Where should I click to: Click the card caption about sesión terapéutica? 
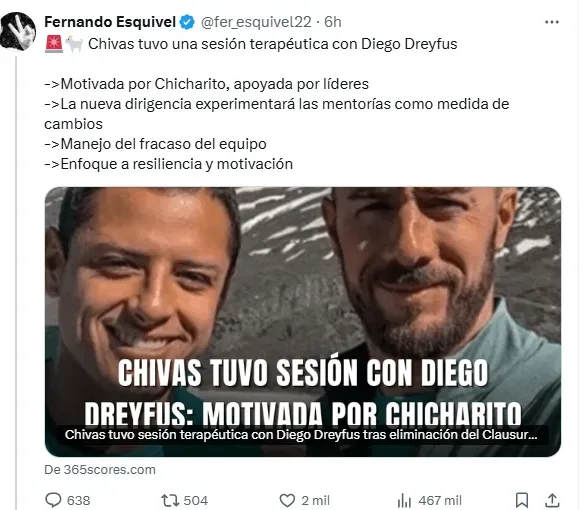pos(301,435)
